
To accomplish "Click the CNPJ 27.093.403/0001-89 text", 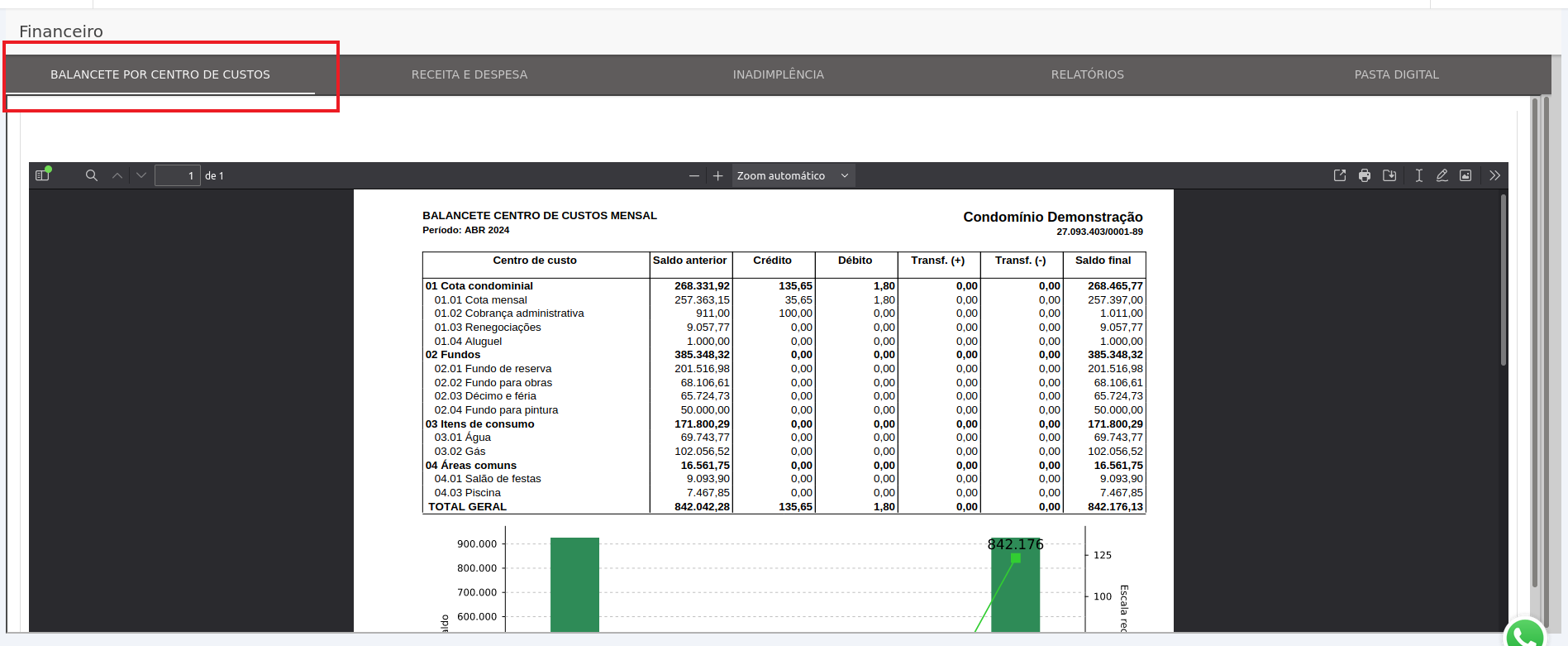I will pyautogui.click(x=1099, y=232).
